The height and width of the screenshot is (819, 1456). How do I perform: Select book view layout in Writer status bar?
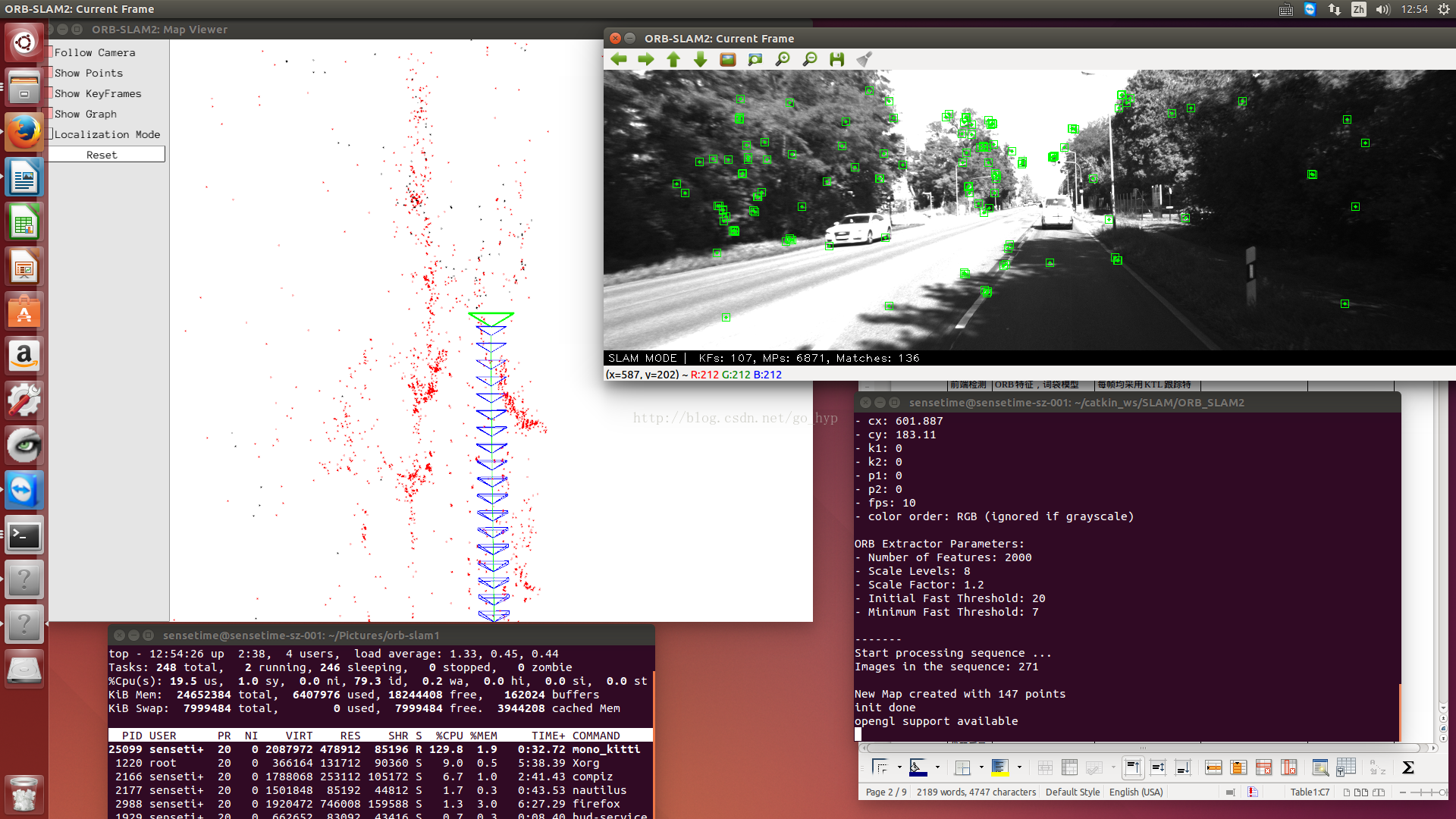click(1379, 792)
